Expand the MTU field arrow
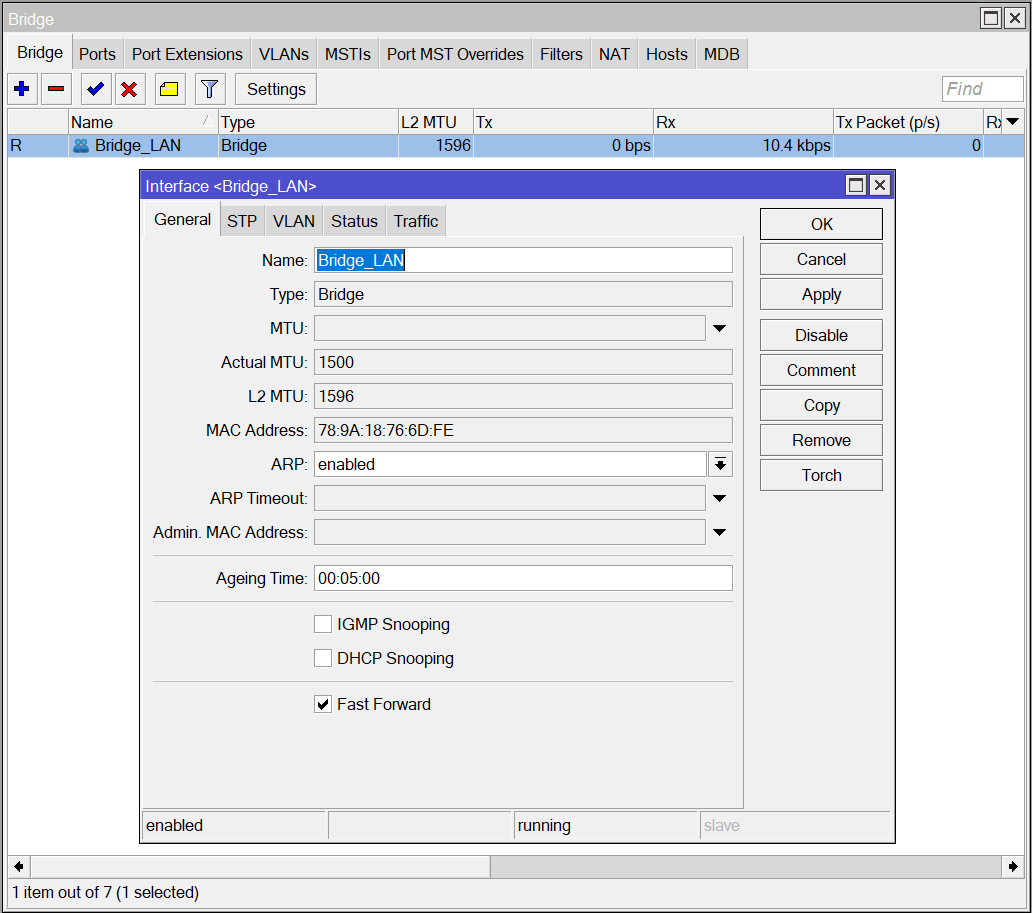Image resolution: width=1032 pixels, height=913 pixels. [719, 328]
